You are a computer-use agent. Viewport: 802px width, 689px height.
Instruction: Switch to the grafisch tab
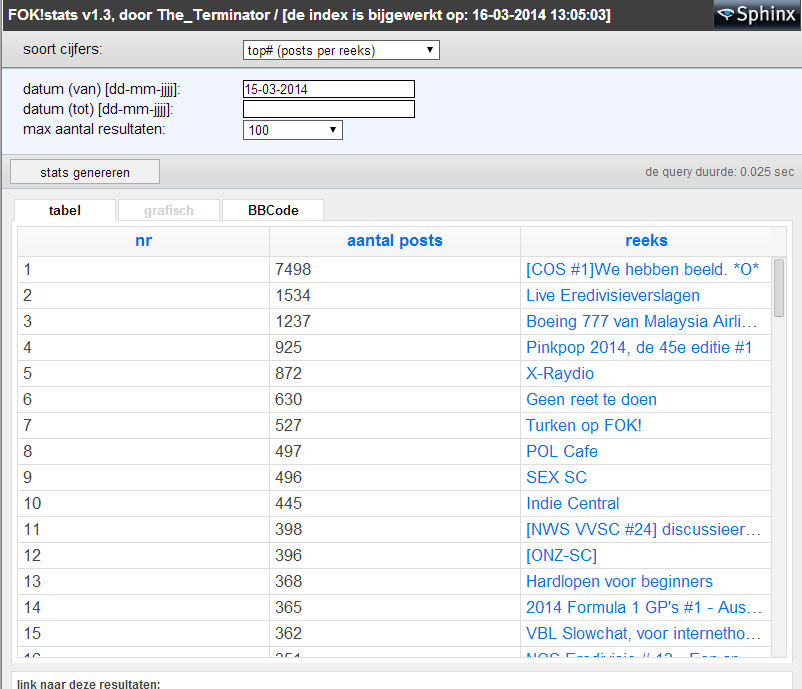[x=169, y=210]
